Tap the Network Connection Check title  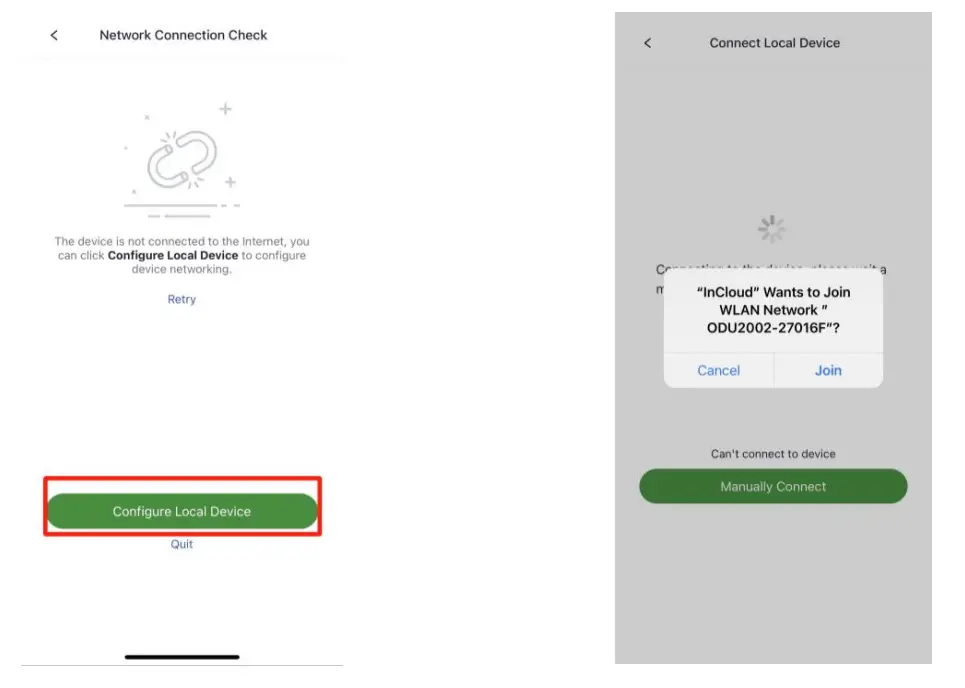183,35
